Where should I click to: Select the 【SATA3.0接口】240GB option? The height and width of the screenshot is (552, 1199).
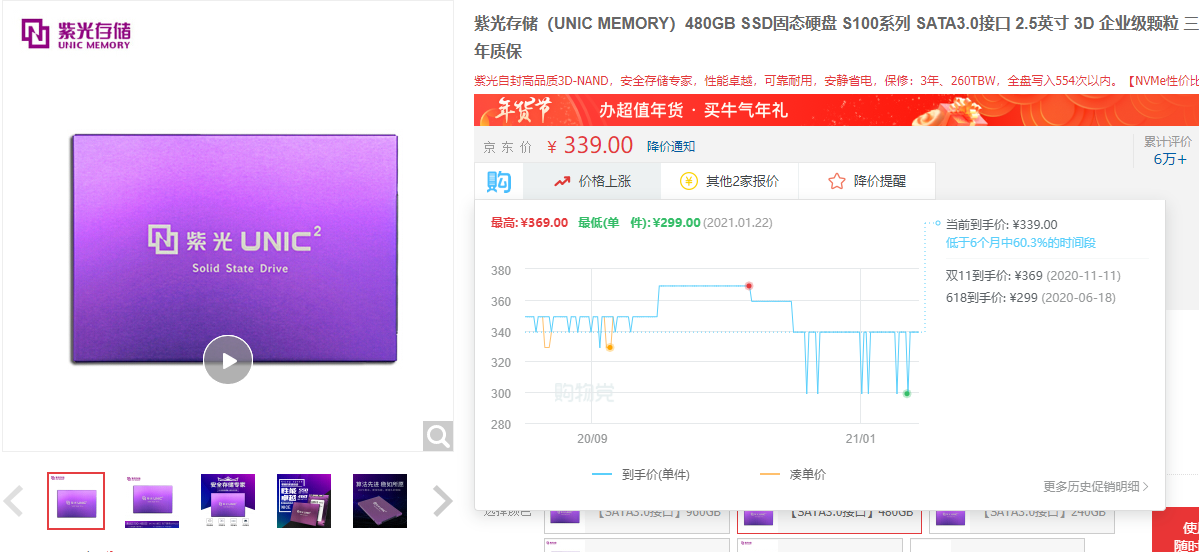(1022, 520)
